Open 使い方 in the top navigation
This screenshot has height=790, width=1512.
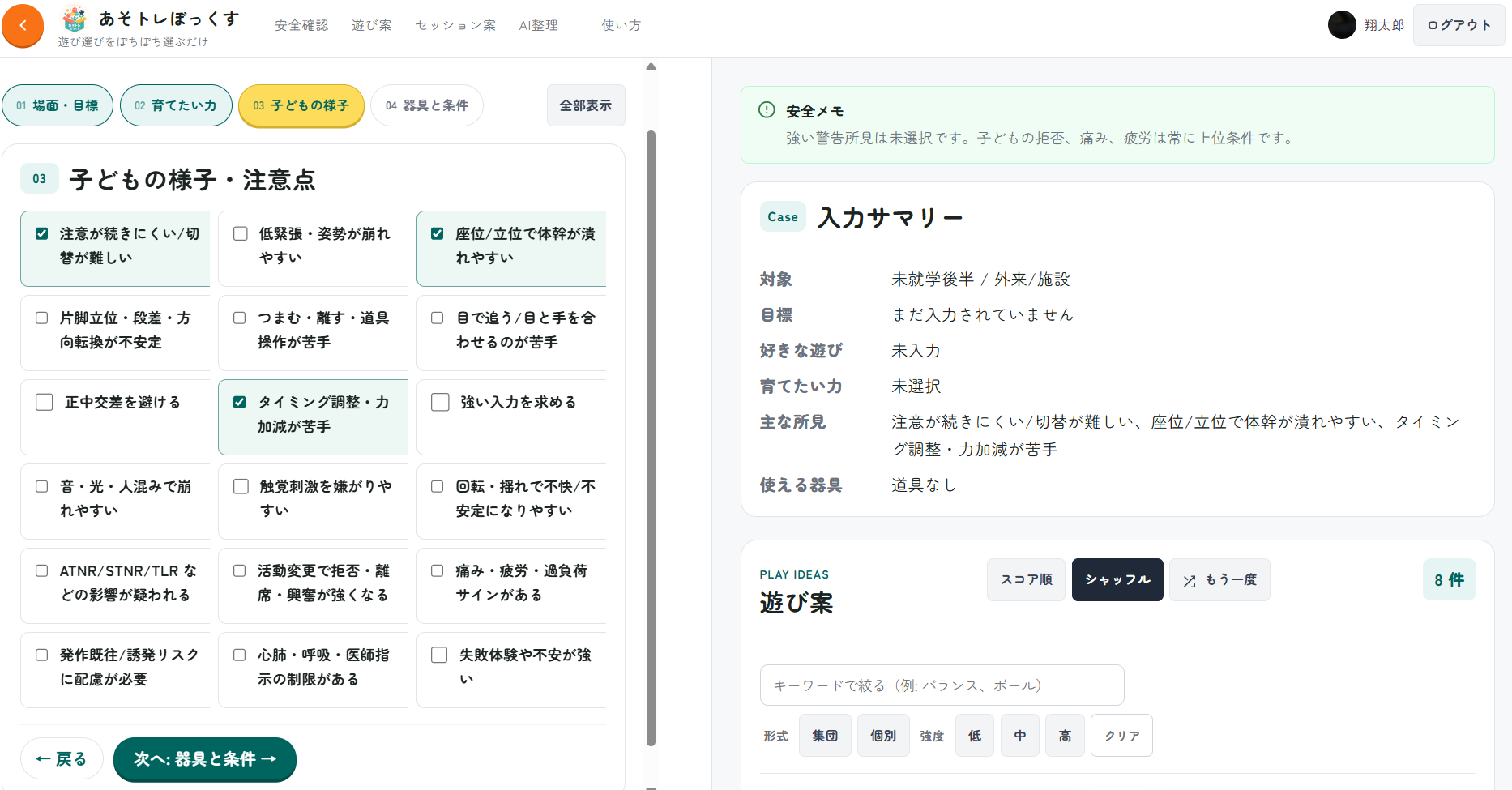tap(621, 25)
